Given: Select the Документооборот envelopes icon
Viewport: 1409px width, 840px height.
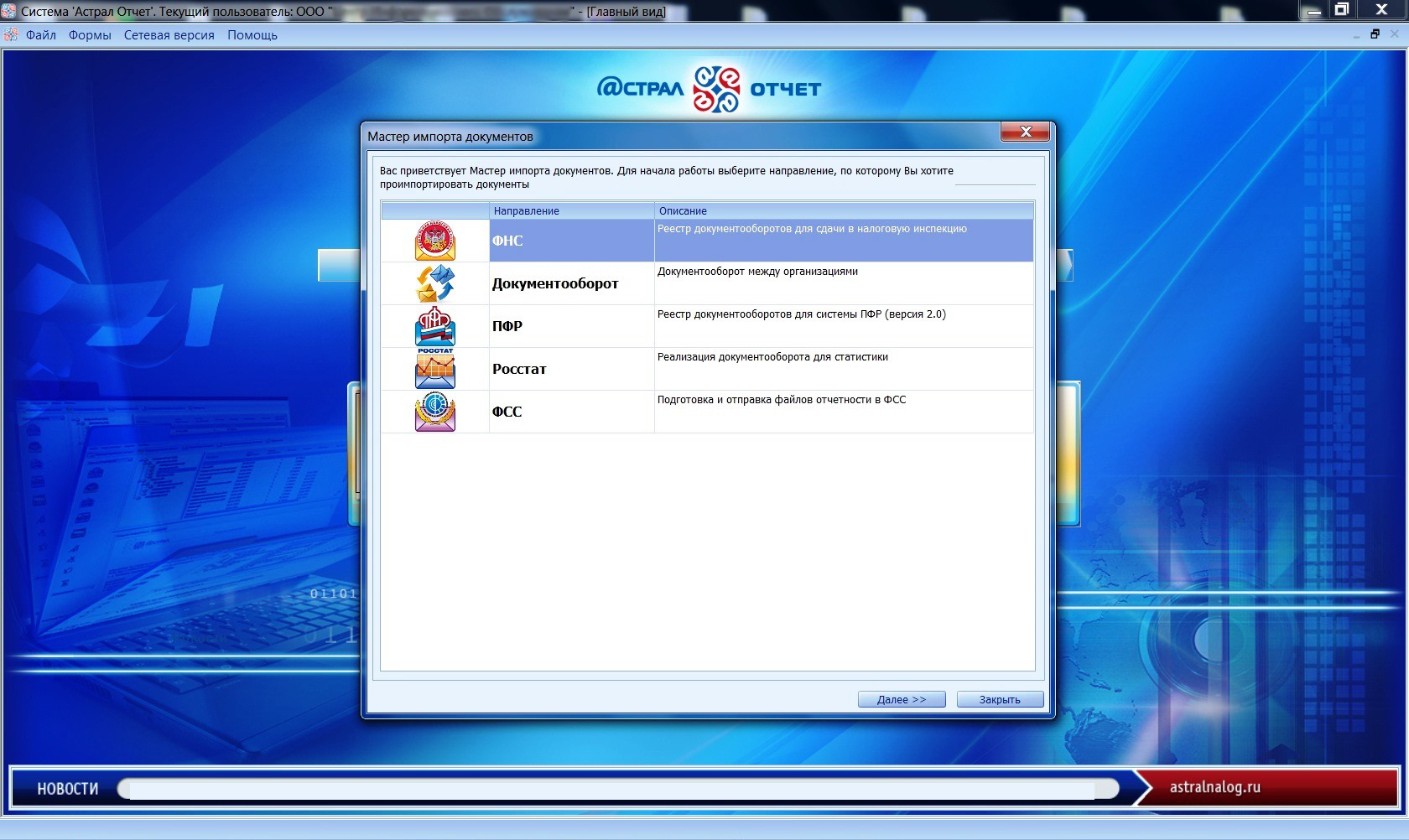Looking at the screenshot, I should (x=435, y=283).
